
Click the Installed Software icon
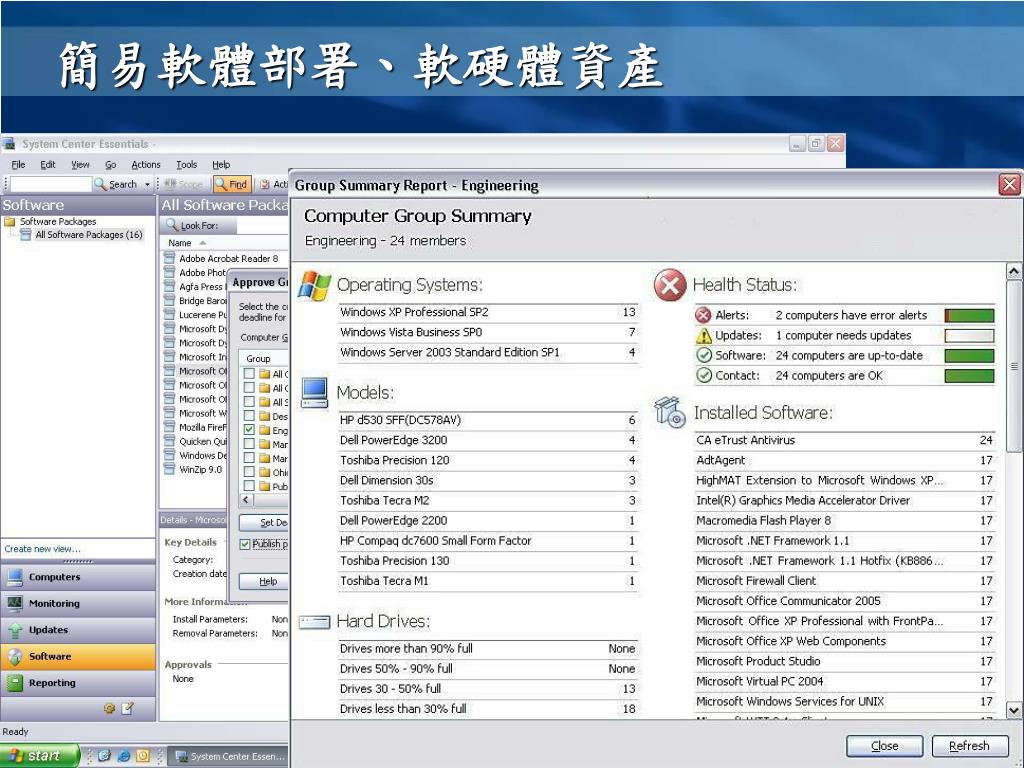click(670, 412)
